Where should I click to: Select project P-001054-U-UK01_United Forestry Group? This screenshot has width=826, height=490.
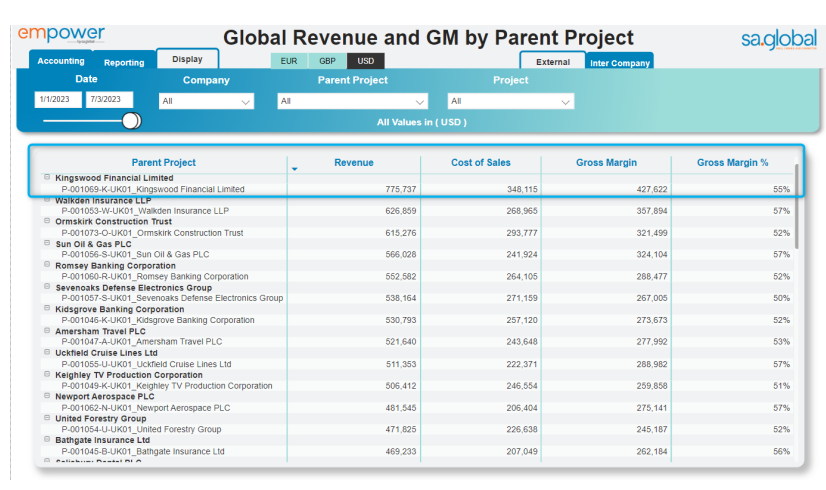tap(141, 429)
